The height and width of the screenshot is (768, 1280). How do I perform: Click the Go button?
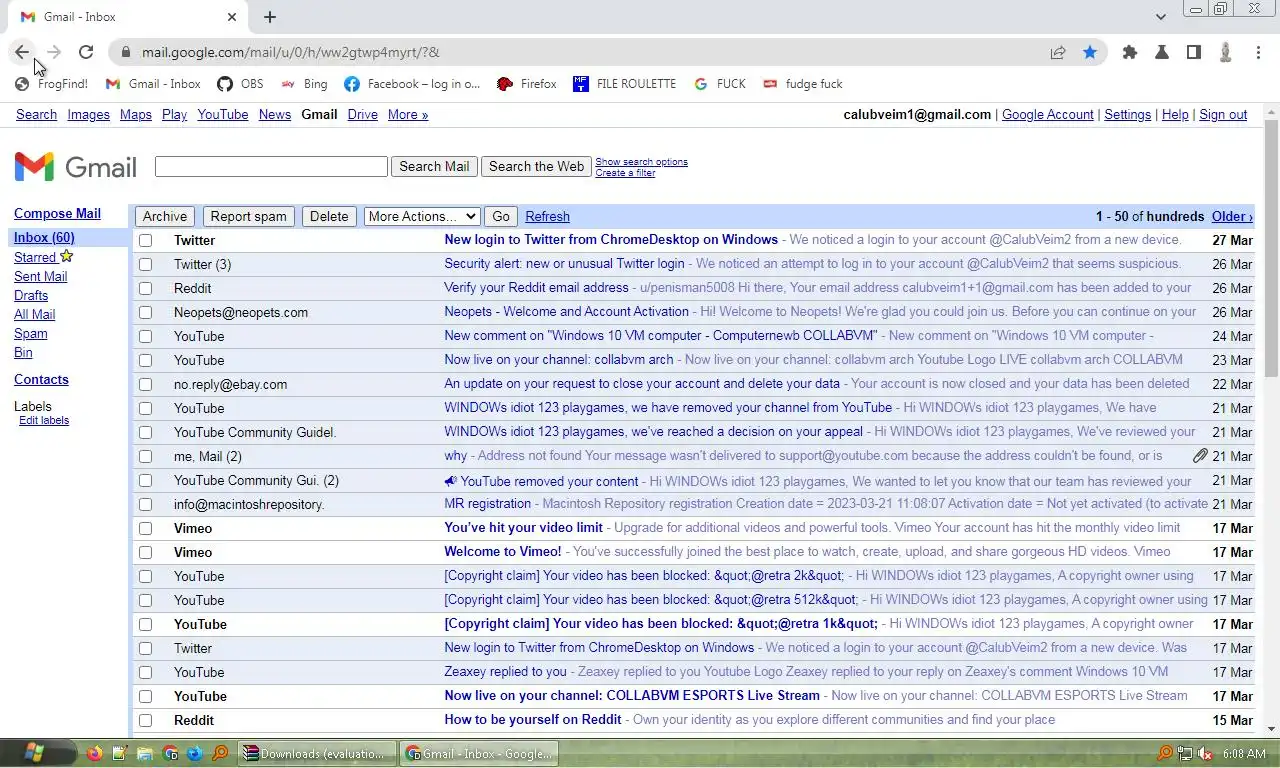501,216
